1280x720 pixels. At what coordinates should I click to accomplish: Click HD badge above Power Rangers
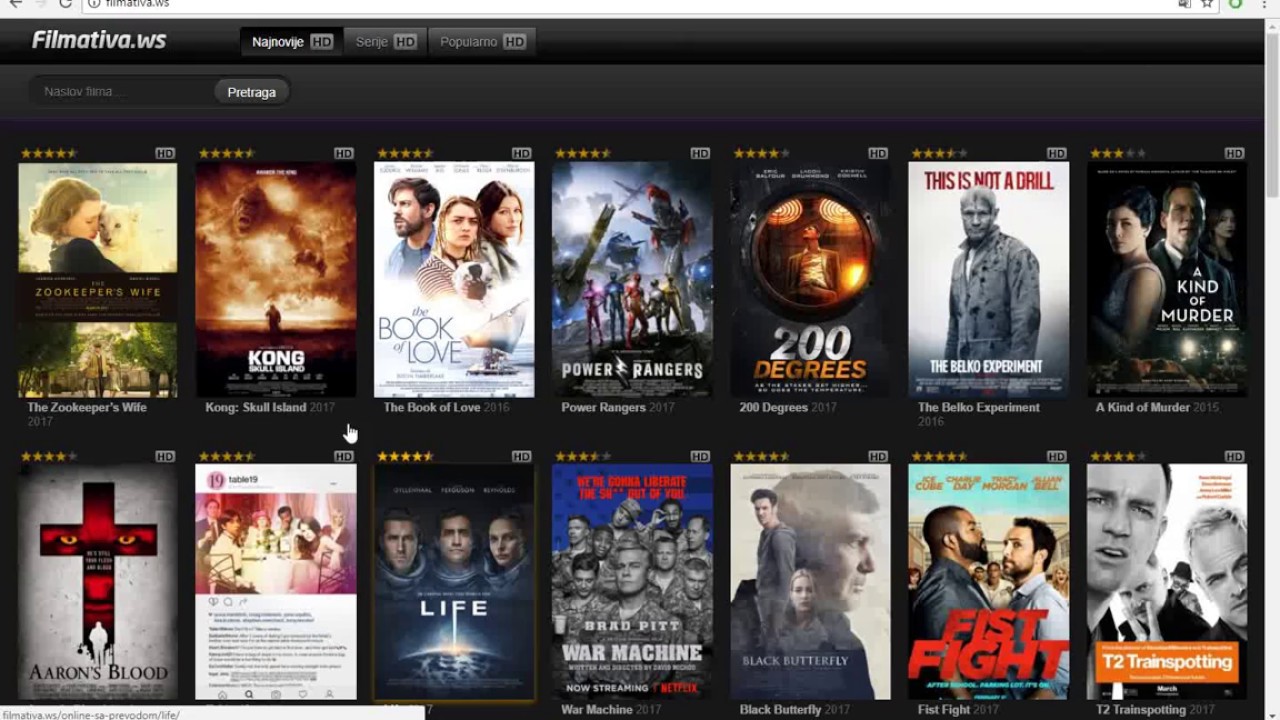(x=700, y=153)
